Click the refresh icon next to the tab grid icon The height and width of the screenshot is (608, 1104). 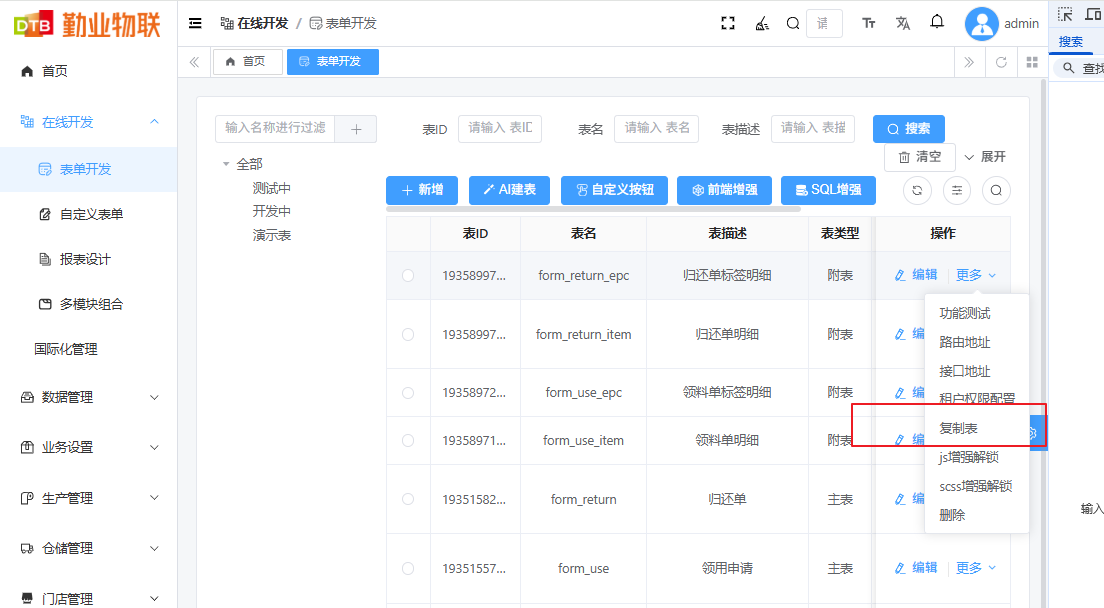pos(1000,62)
